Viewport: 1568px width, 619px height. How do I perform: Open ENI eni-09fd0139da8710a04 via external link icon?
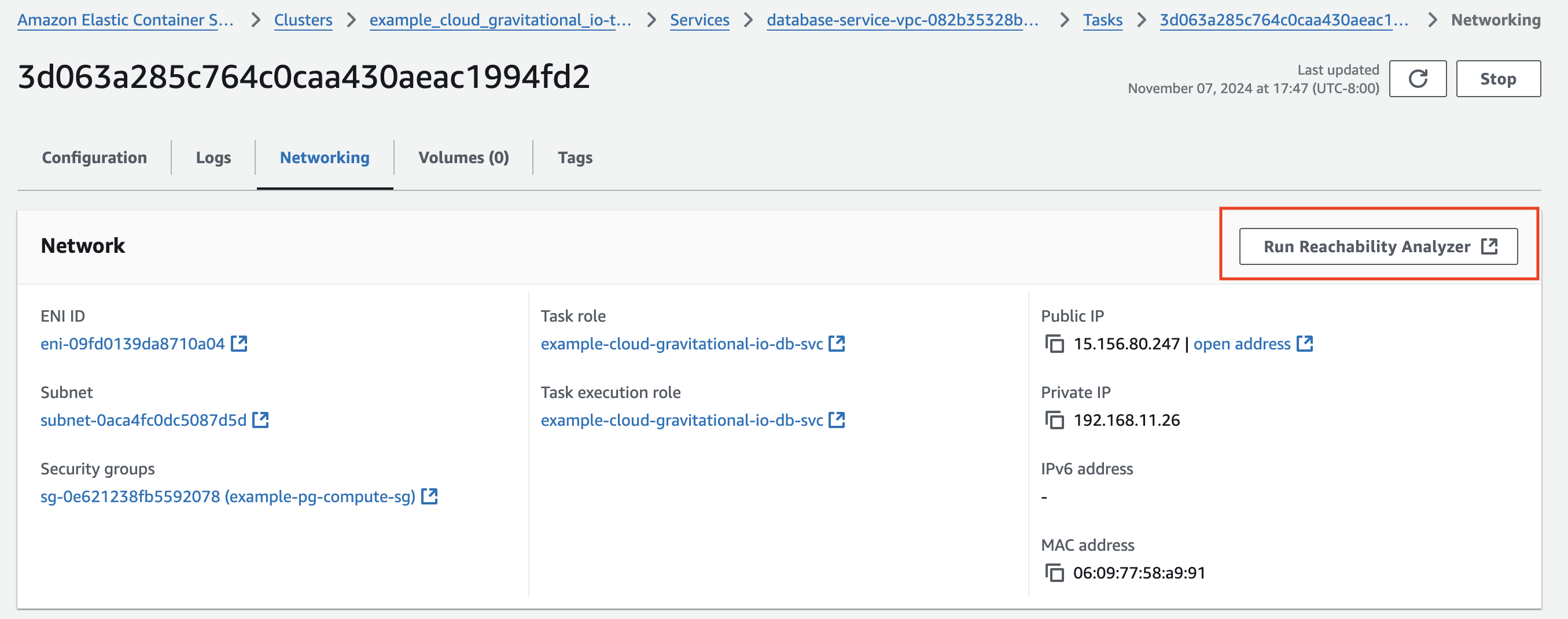tap(239, 343)
